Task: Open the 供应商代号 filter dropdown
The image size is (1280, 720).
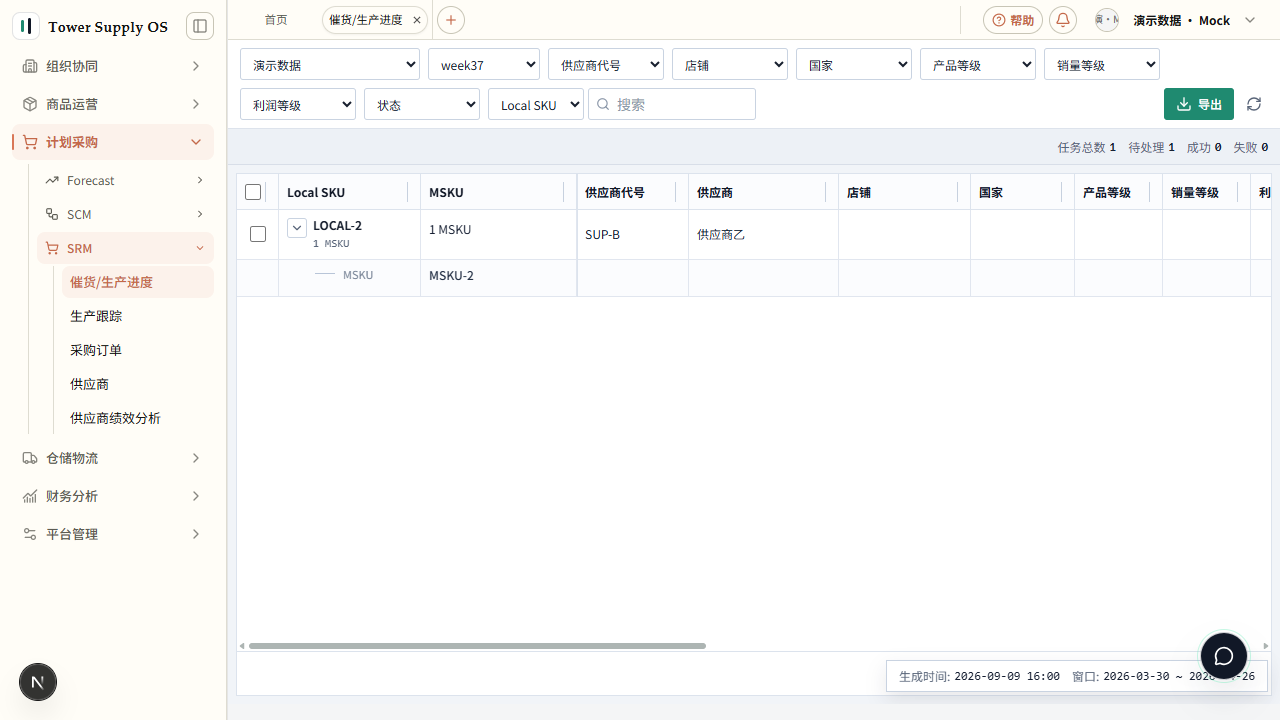Action: point(606,65)
